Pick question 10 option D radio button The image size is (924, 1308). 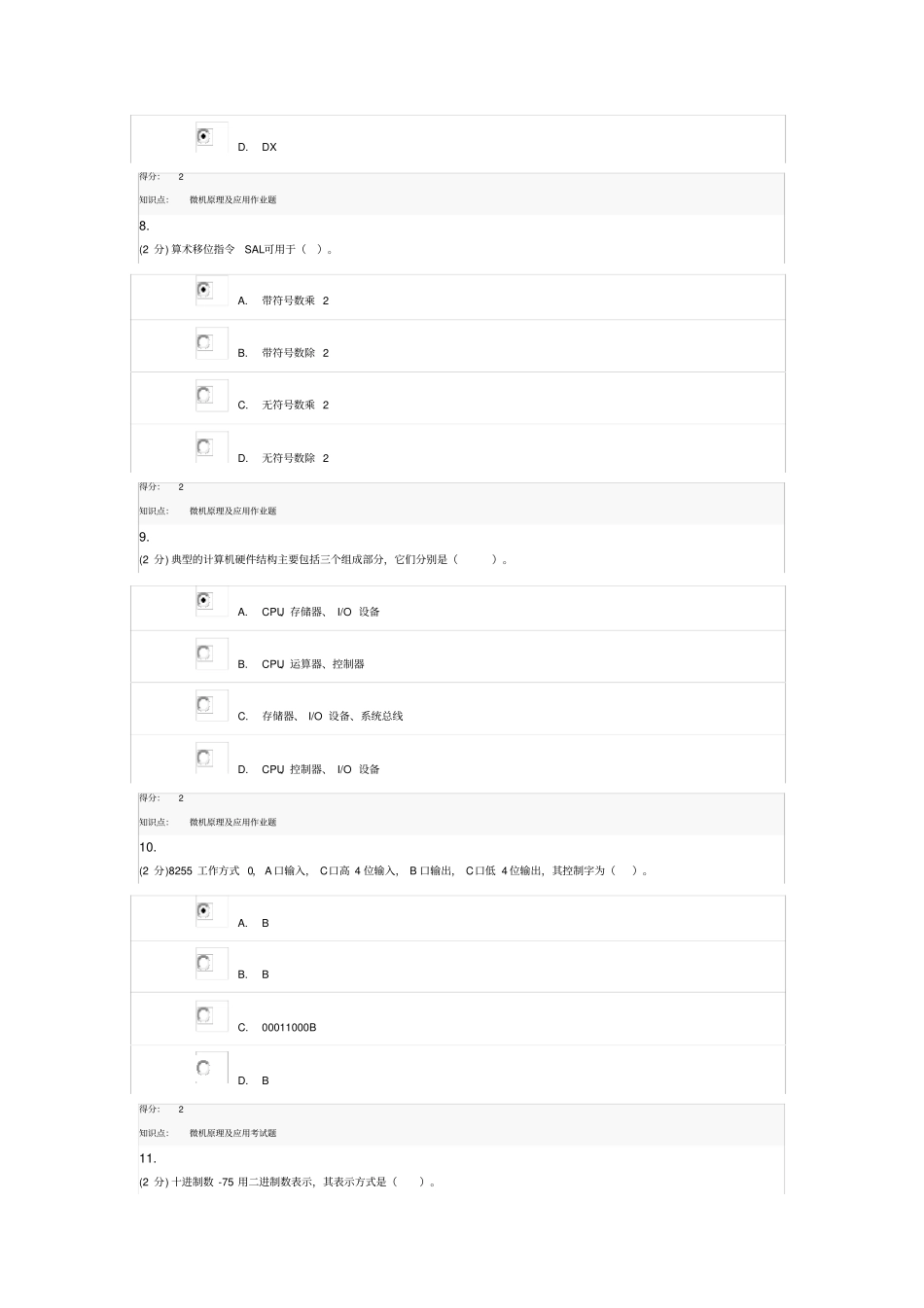(x=203, y=1068)
